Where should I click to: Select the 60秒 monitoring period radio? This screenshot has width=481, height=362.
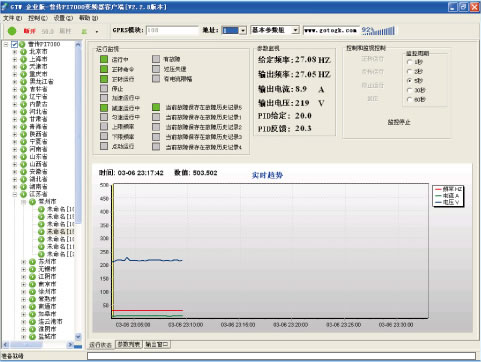tap(409, 99)
